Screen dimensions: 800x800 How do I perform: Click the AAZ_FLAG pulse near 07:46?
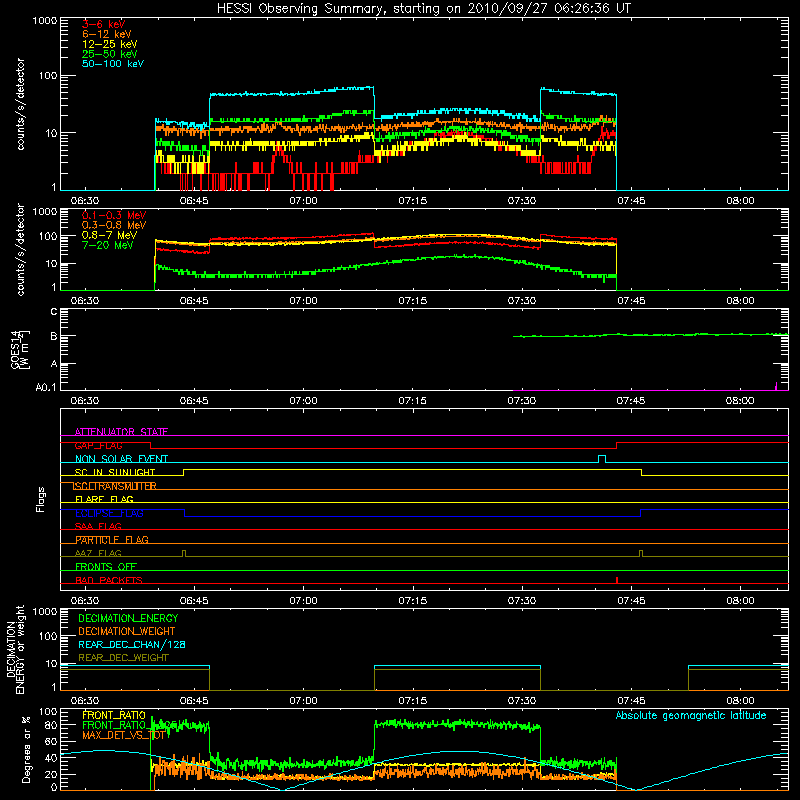tap(641, 553)
